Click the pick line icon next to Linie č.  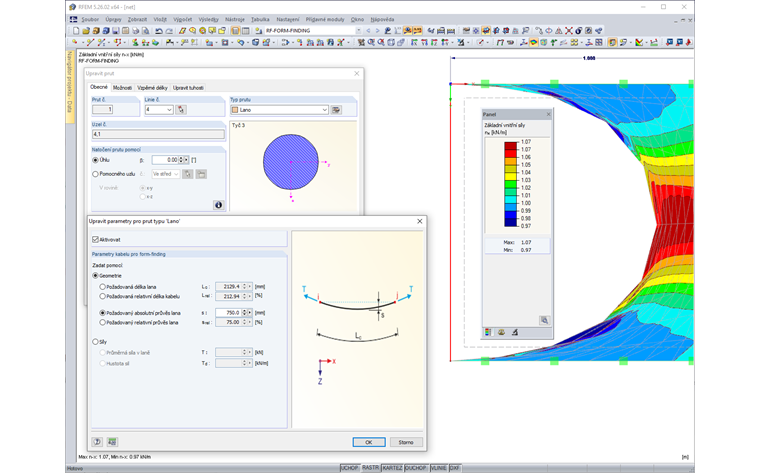[181, 110]
